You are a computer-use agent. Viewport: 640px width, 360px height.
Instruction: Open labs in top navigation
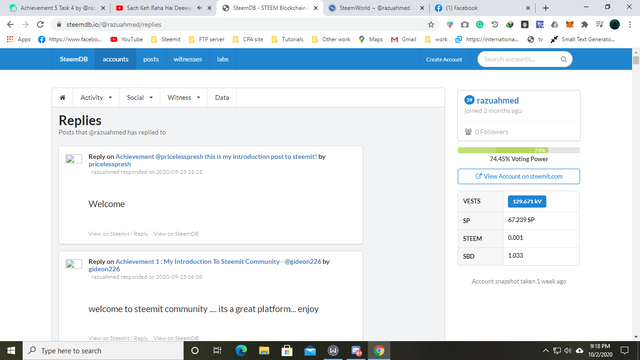(222, 59)
